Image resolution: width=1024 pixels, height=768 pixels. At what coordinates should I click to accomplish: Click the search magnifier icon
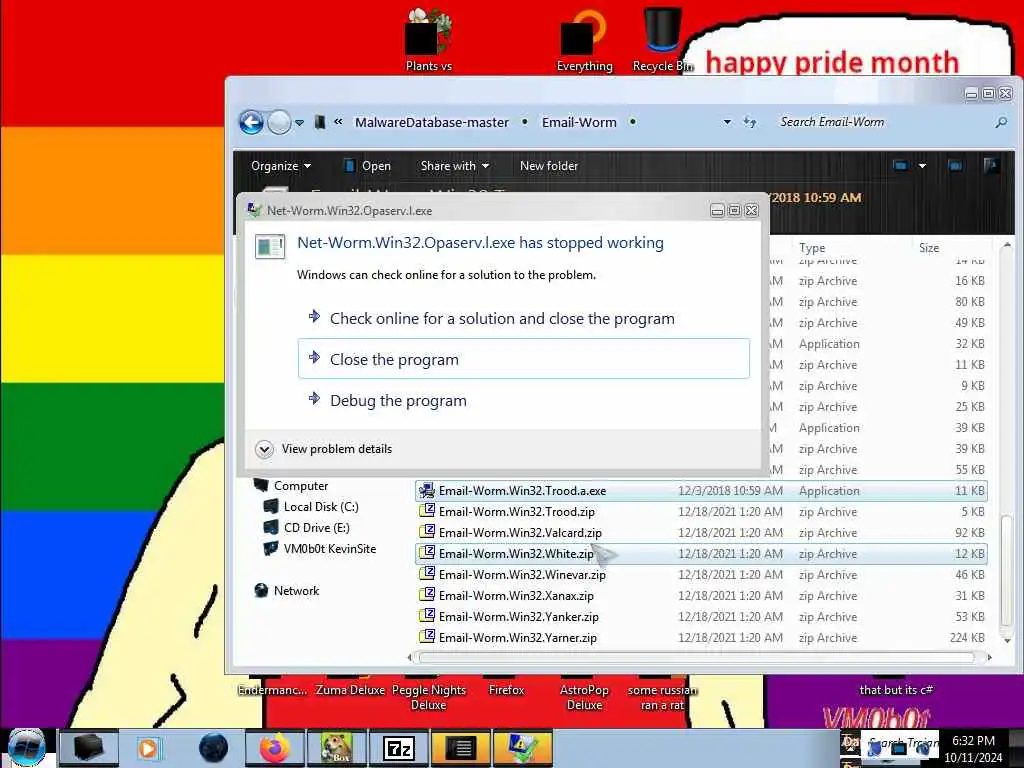pos(1000,122)
